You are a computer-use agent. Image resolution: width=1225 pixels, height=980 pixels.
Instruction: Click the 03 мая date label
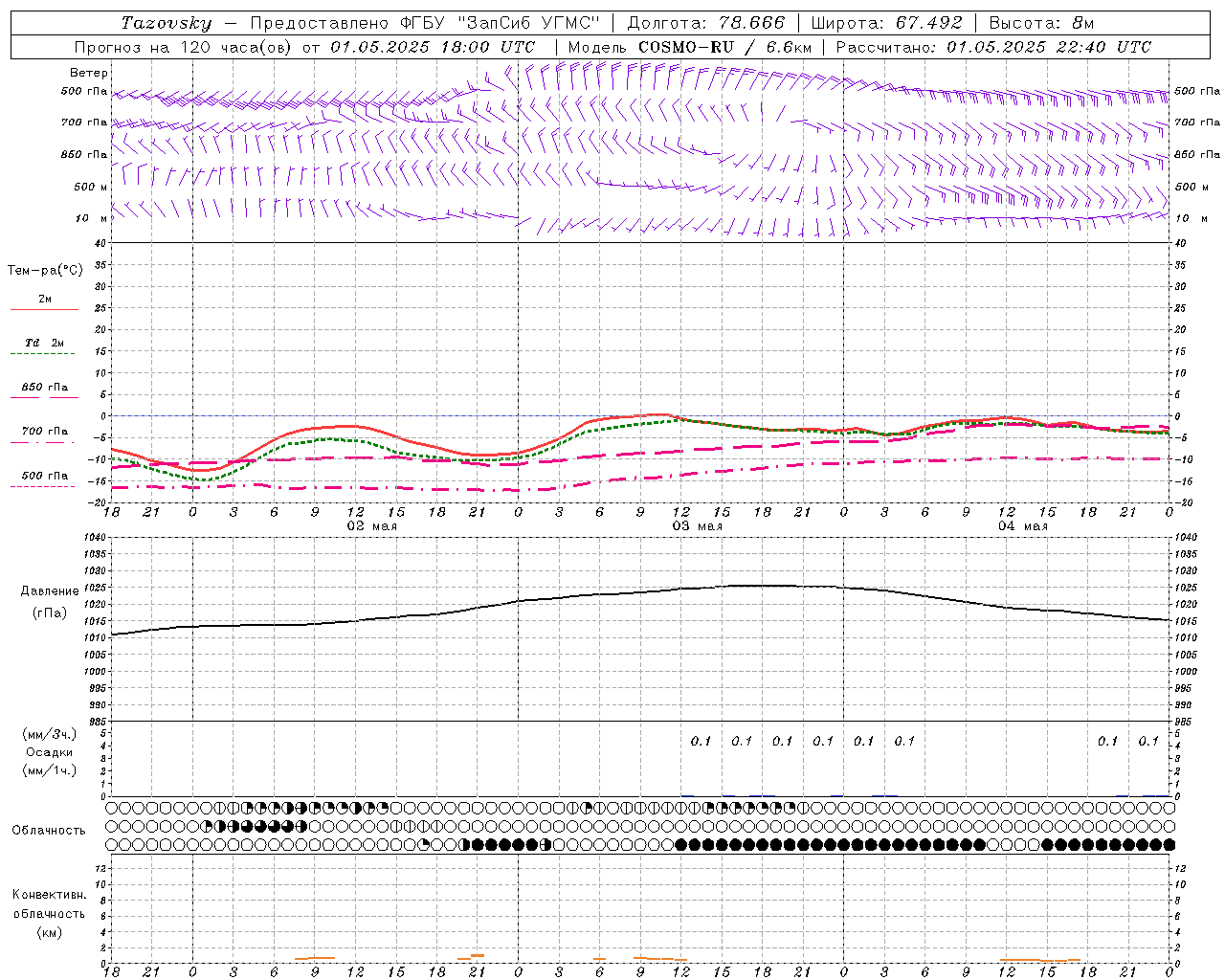pyautogui.click(x=697, y=526)
